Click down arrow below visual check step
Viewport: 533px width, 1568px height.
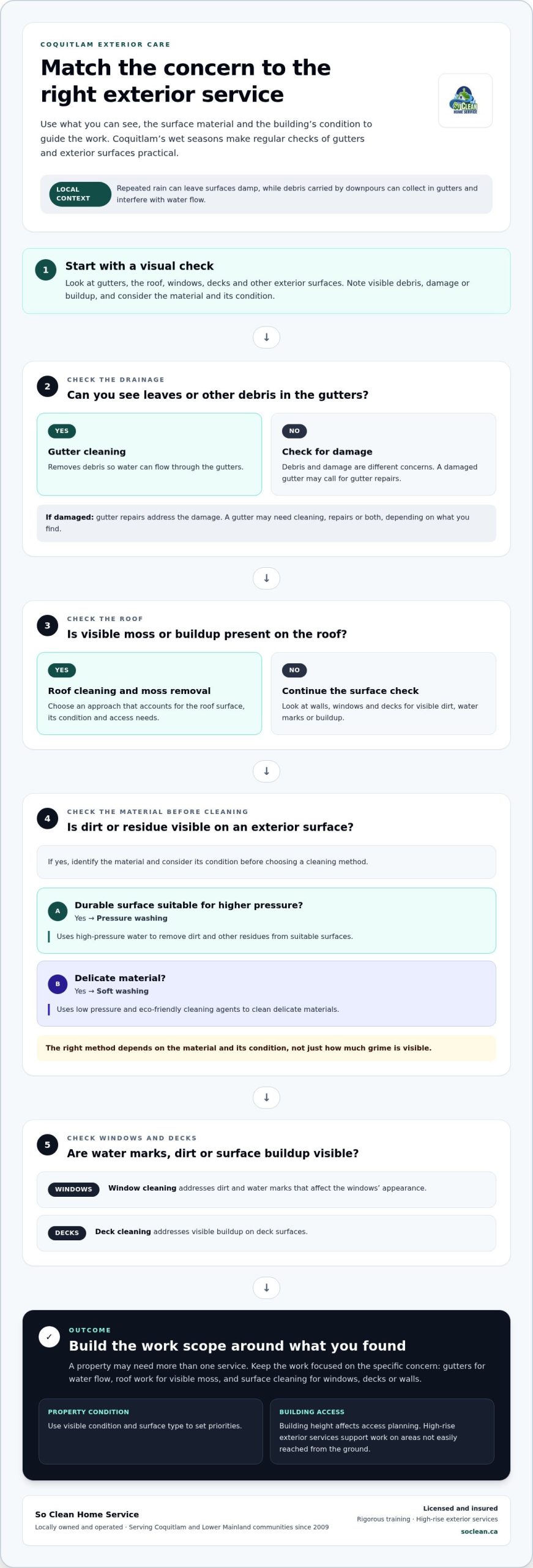tap(266, 337)
